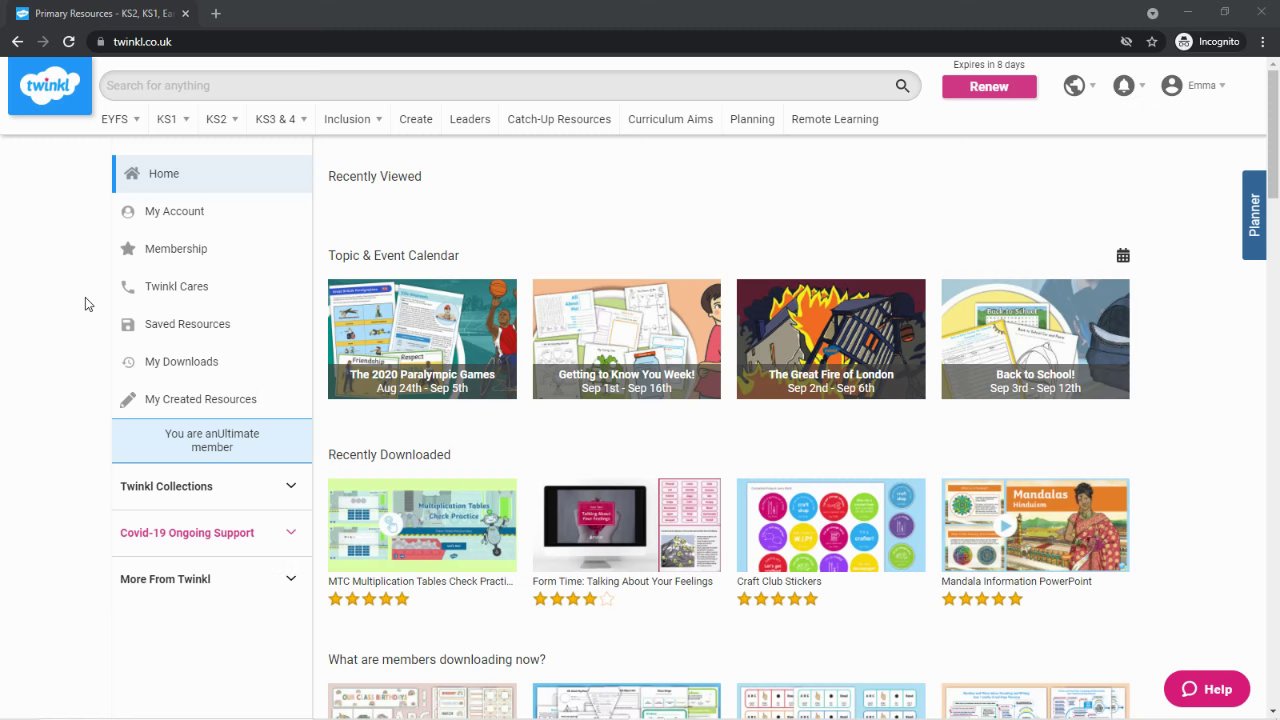The height and width of the screenshot is (720, 1280).
Task: Click the first star under Craft Club Stickers
Action: click(x=744, y=599)
